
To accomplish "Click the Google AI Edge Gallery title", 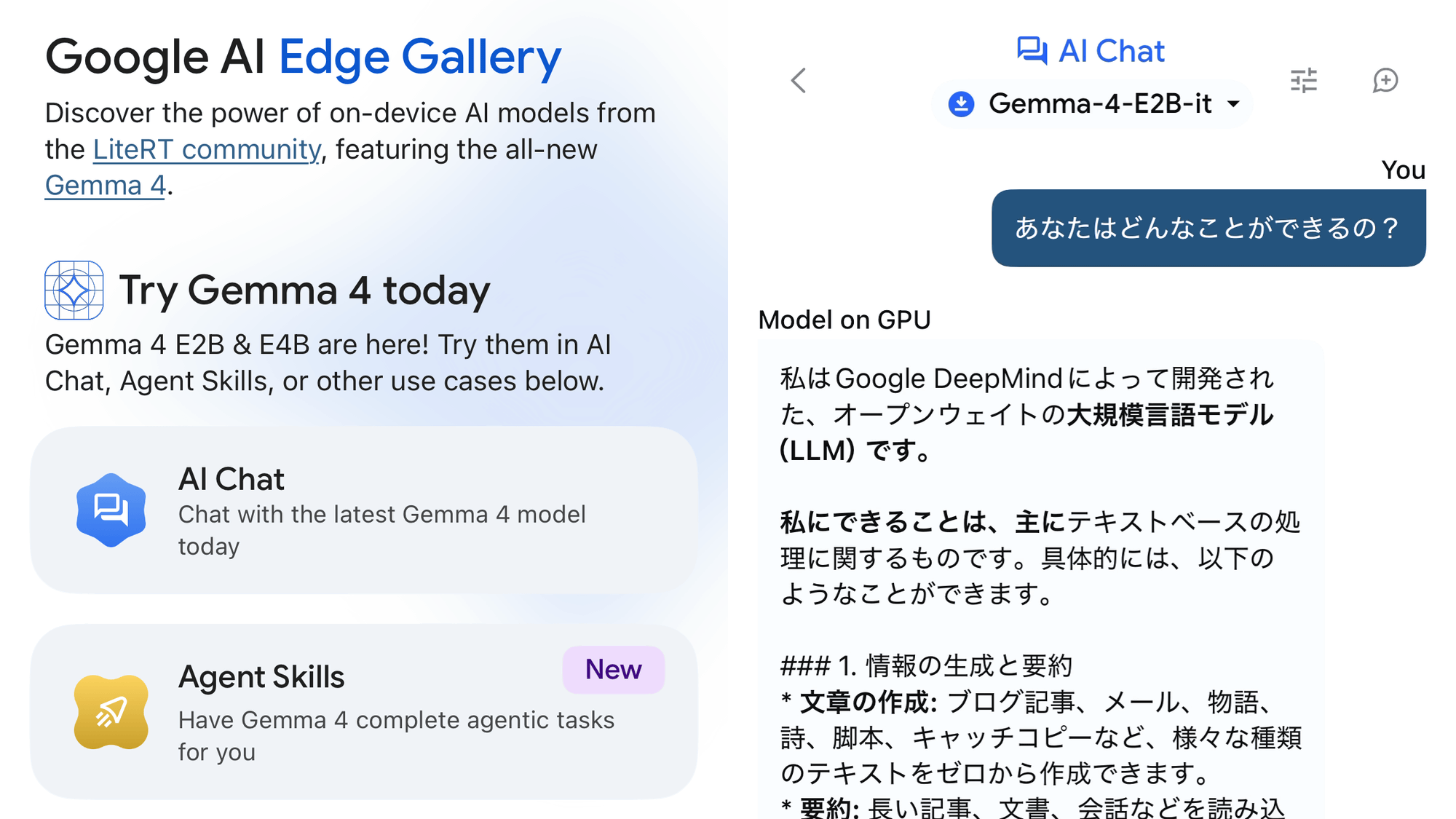I will pos(303,57).
